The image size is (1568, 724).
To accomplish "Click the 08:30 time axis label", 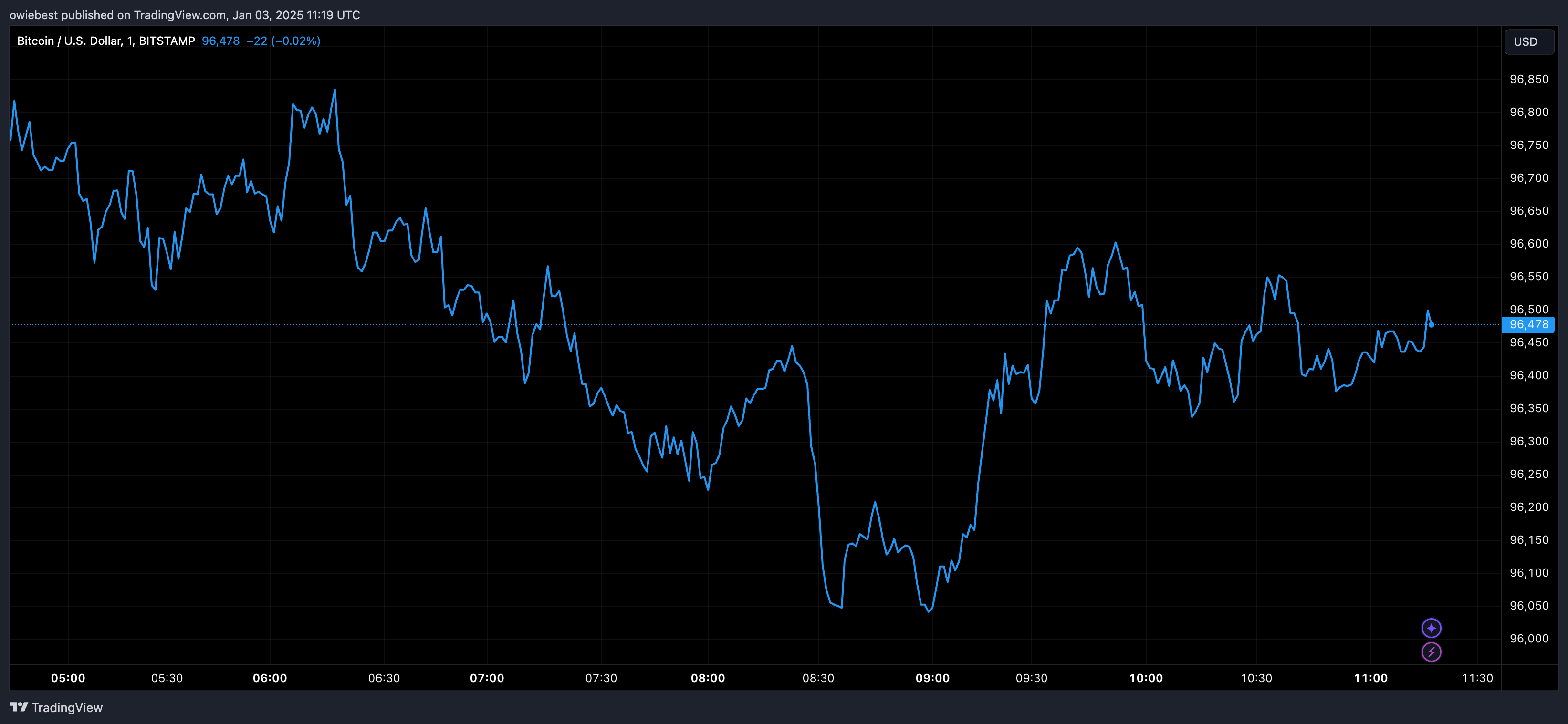I will click(x=818, y=678).
